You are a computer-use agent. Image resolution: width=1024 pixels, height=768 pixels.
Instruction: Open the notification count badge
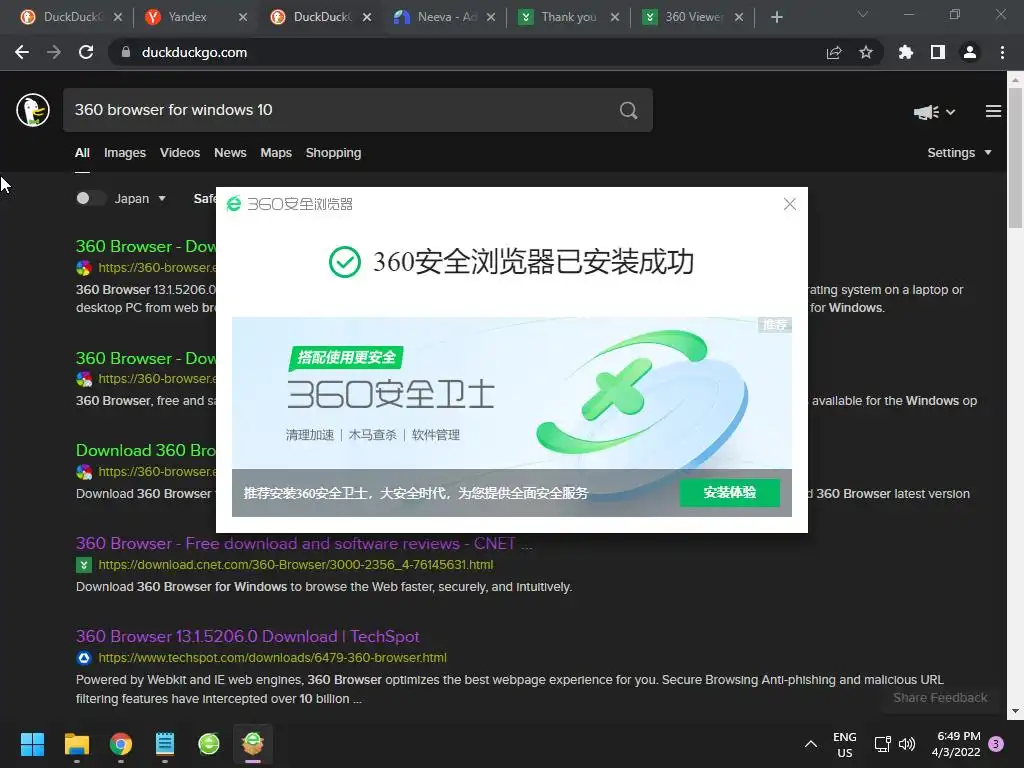(x=996, y=743)
